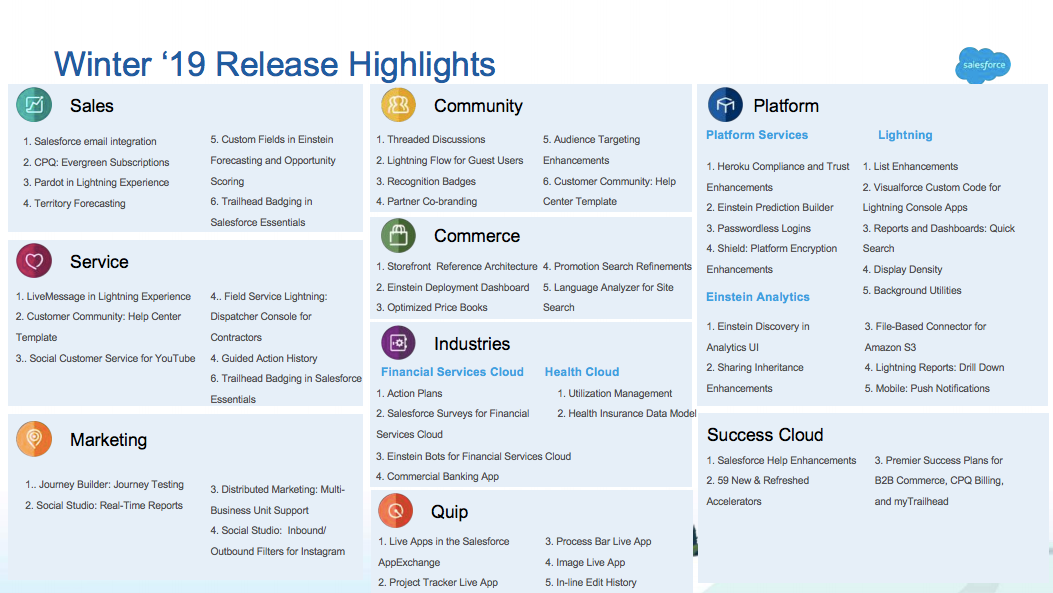The image size is (1053, 593).
Task: Click 'Lightning Reports: Drill Down' item
Action: tap(934, 368)
